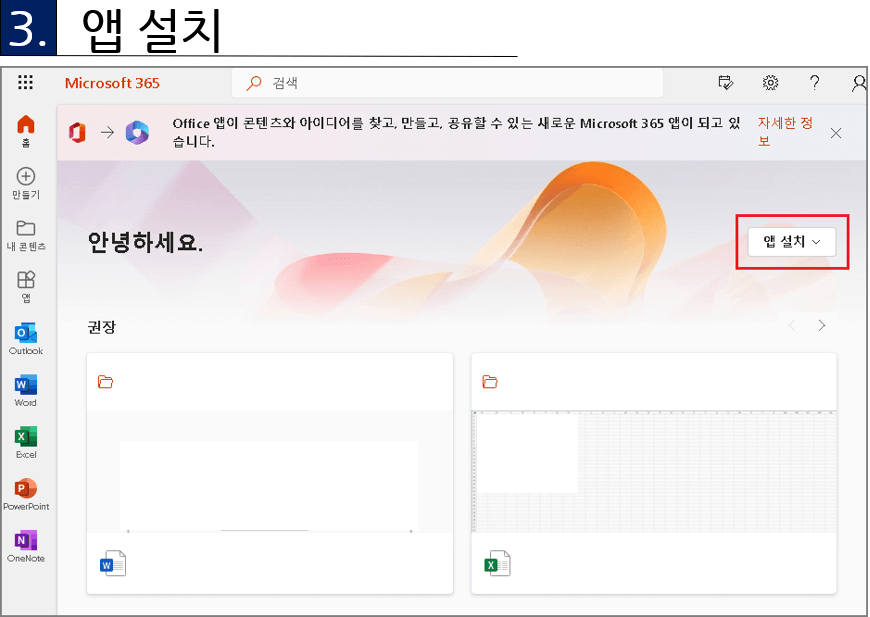Open 앱 apps icon in sidebar
Screen dimensions: 870x617
[x=26, y=287]
